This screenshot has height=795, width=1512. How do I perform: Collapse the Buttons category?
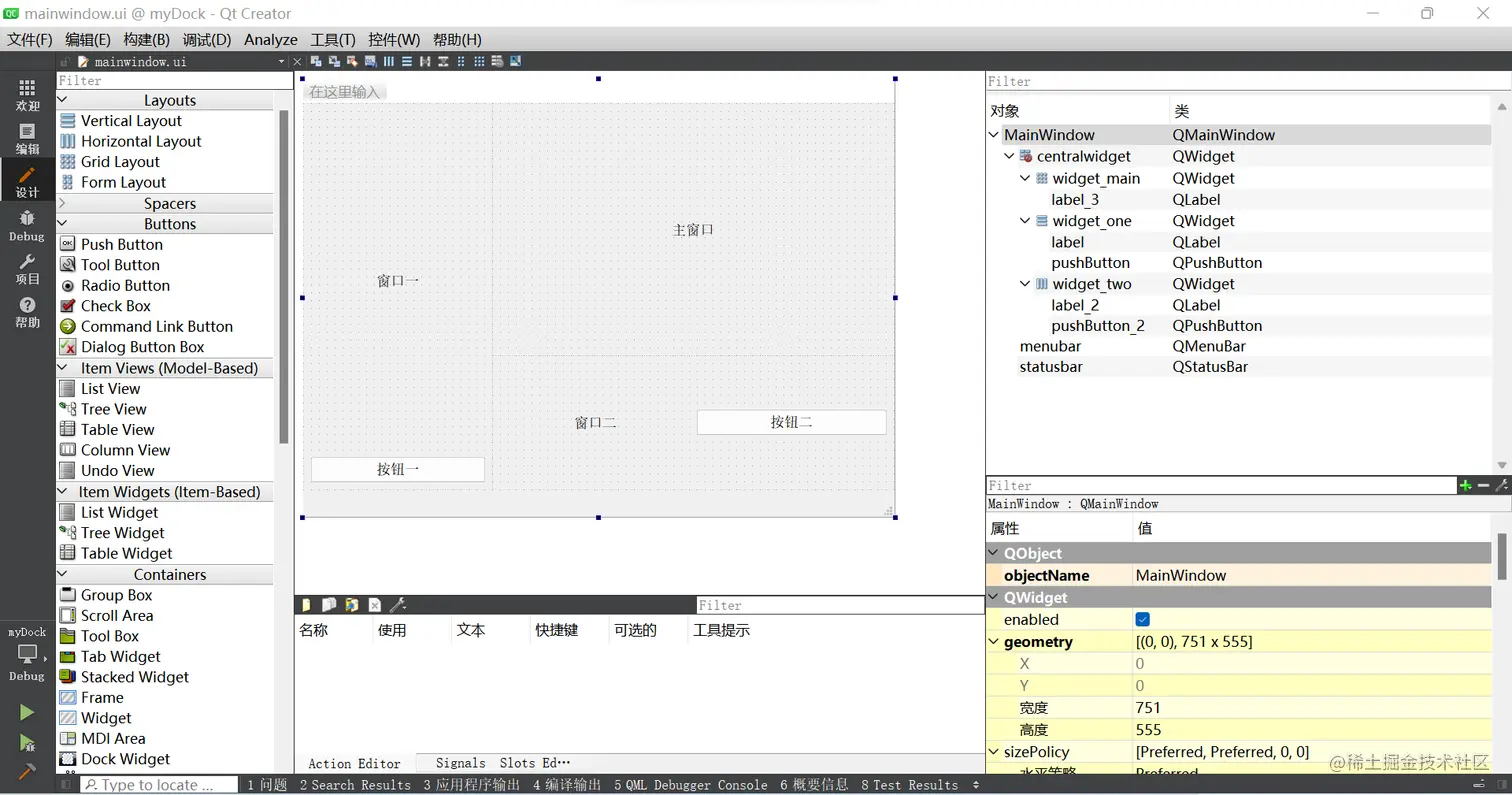63,224
